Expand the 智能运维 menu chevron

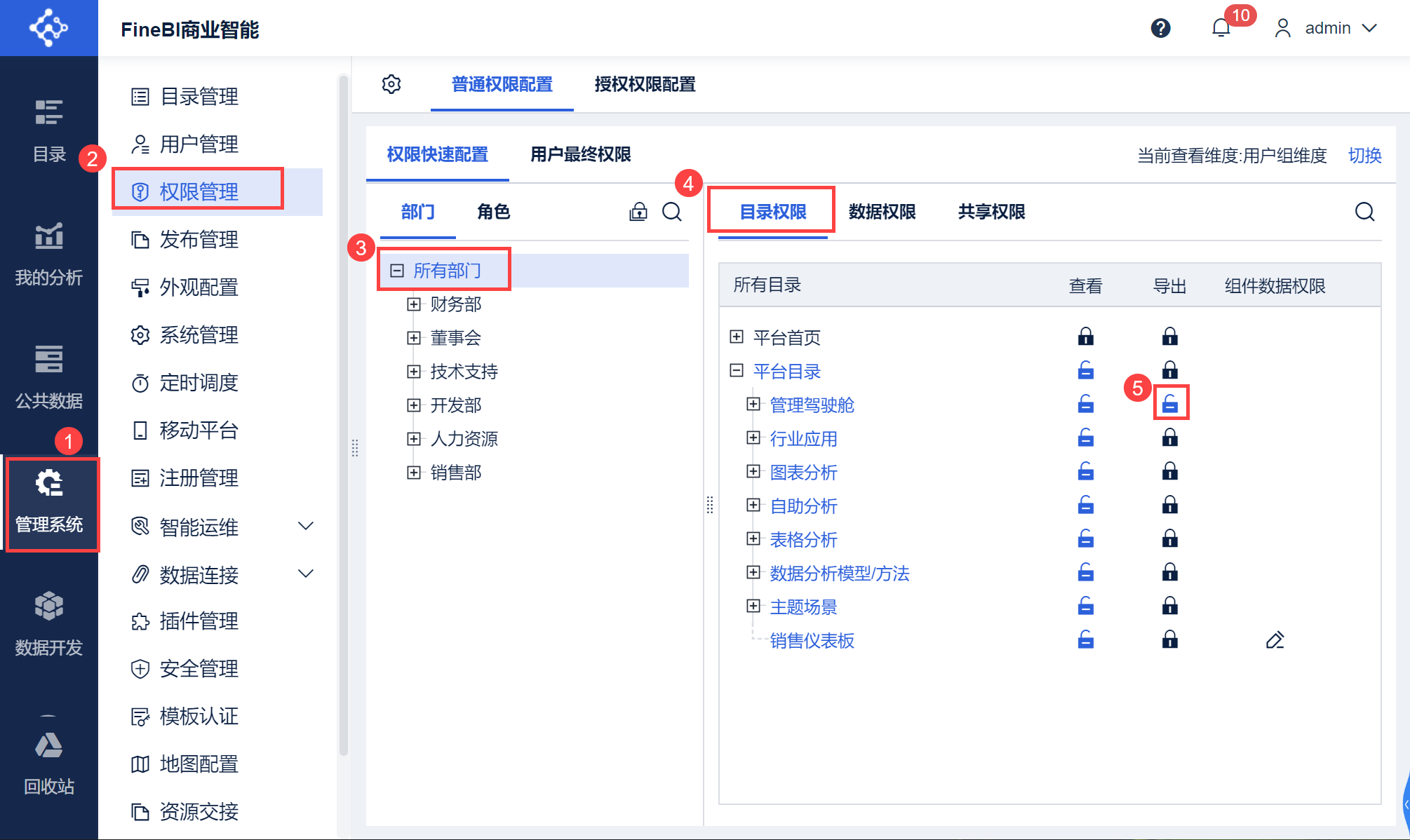[x=306, y=526]
